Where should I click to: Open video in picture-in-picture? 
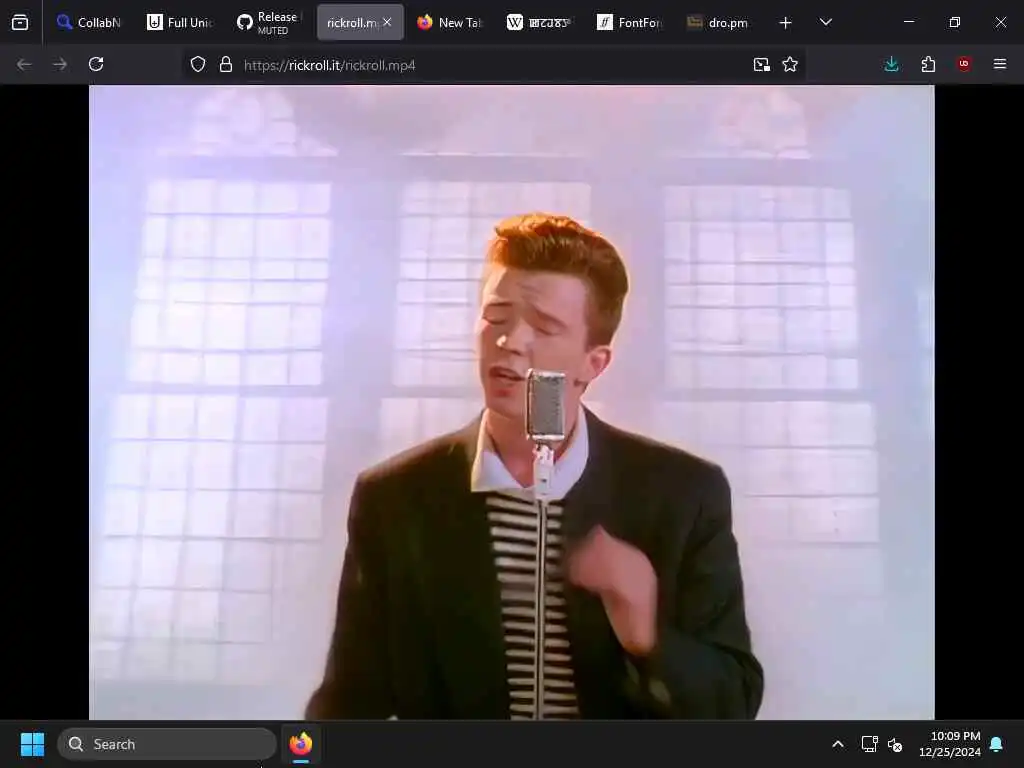click(x=761, y=64)
